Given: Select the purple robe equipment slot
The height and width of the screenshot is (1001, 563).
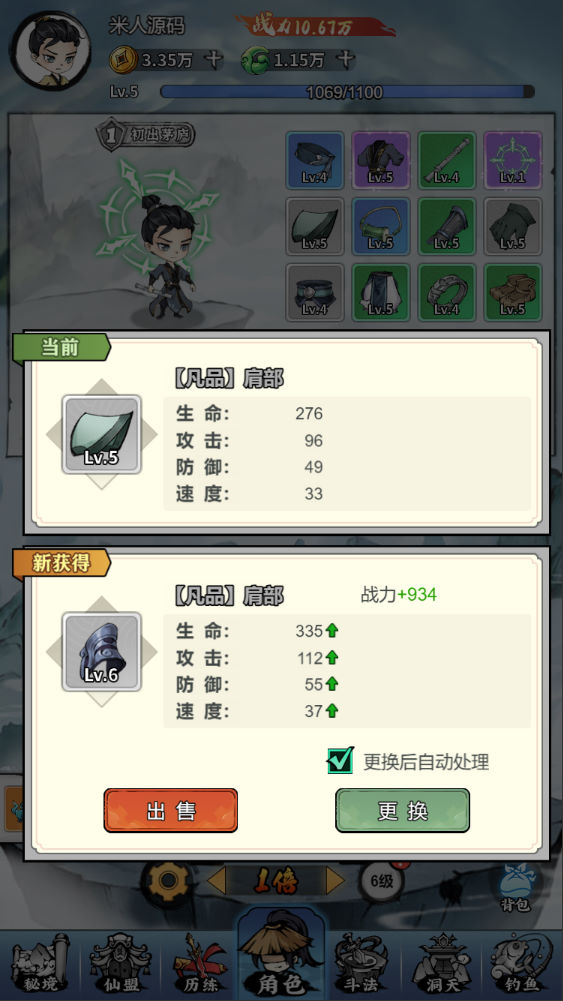Looking at the screenshot, I should click(381, 160).
